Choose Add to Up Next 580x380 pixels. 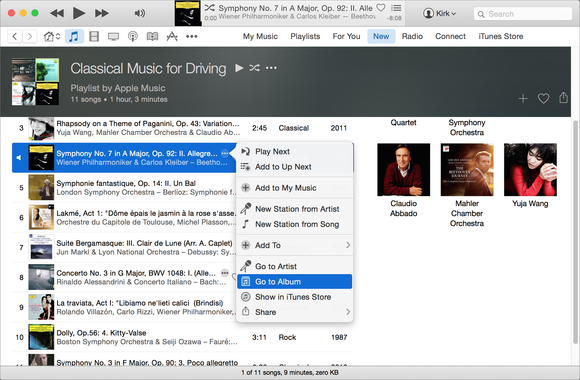294,167
